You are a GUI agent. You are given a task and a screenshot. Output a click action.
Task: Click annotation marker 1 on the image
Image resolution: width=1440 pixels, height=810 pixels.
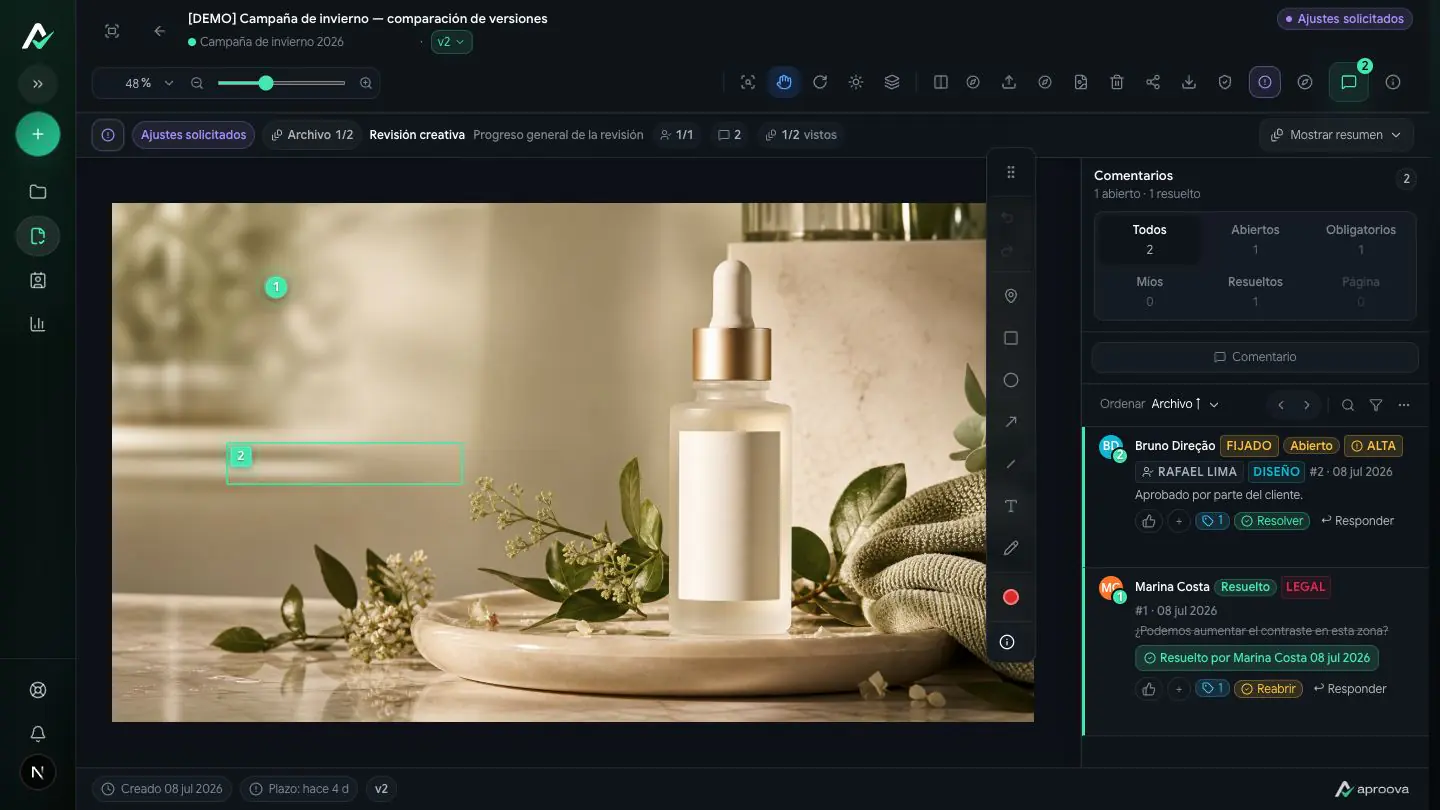[276, 287]
